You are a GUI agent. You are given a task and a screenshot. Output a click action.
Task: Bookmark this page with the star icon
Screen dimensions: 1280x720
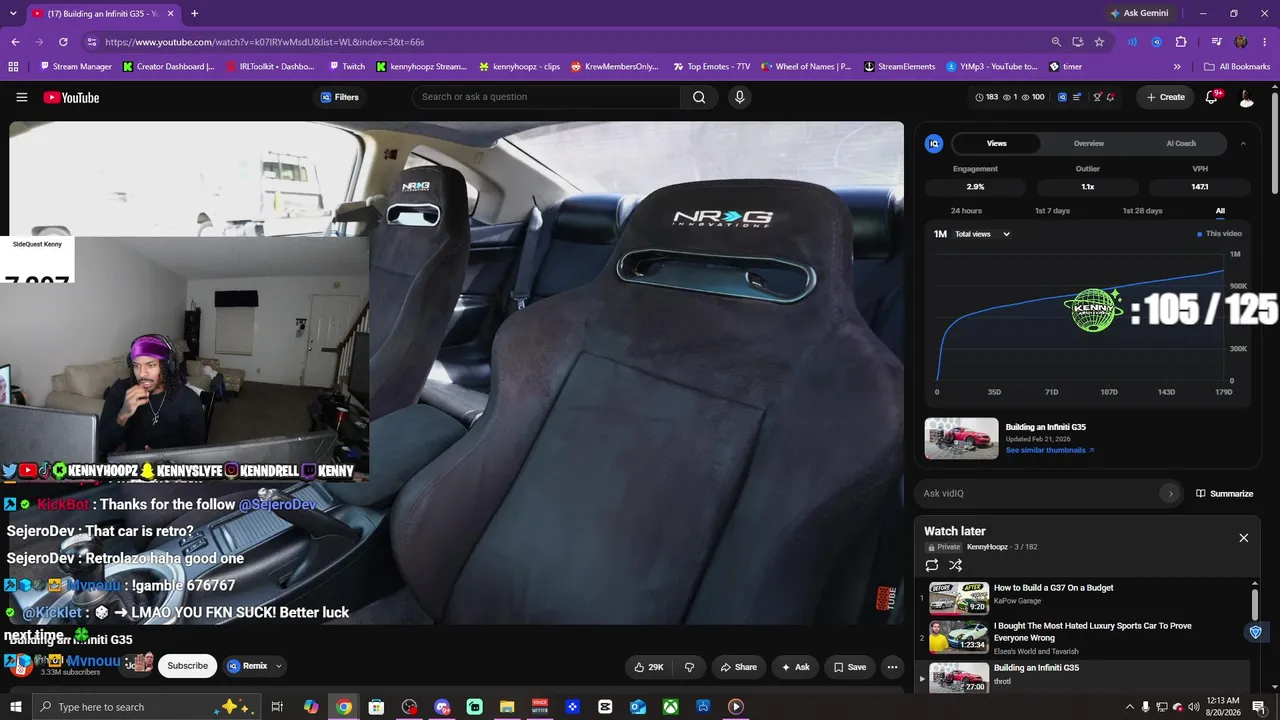(x=1099, y=42)
